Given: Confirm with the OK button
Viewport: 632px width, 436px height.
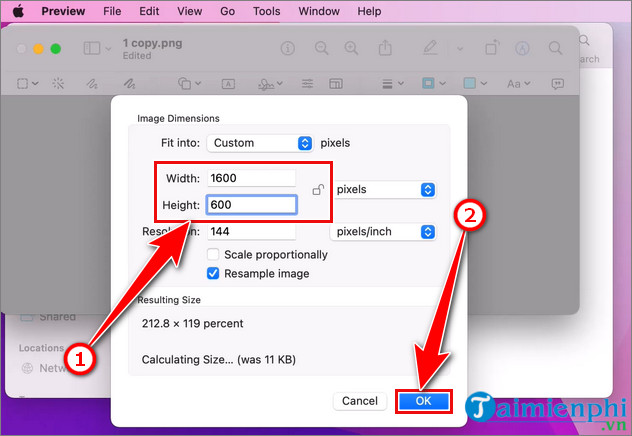Looking at the screenshot, I should 423,401.
